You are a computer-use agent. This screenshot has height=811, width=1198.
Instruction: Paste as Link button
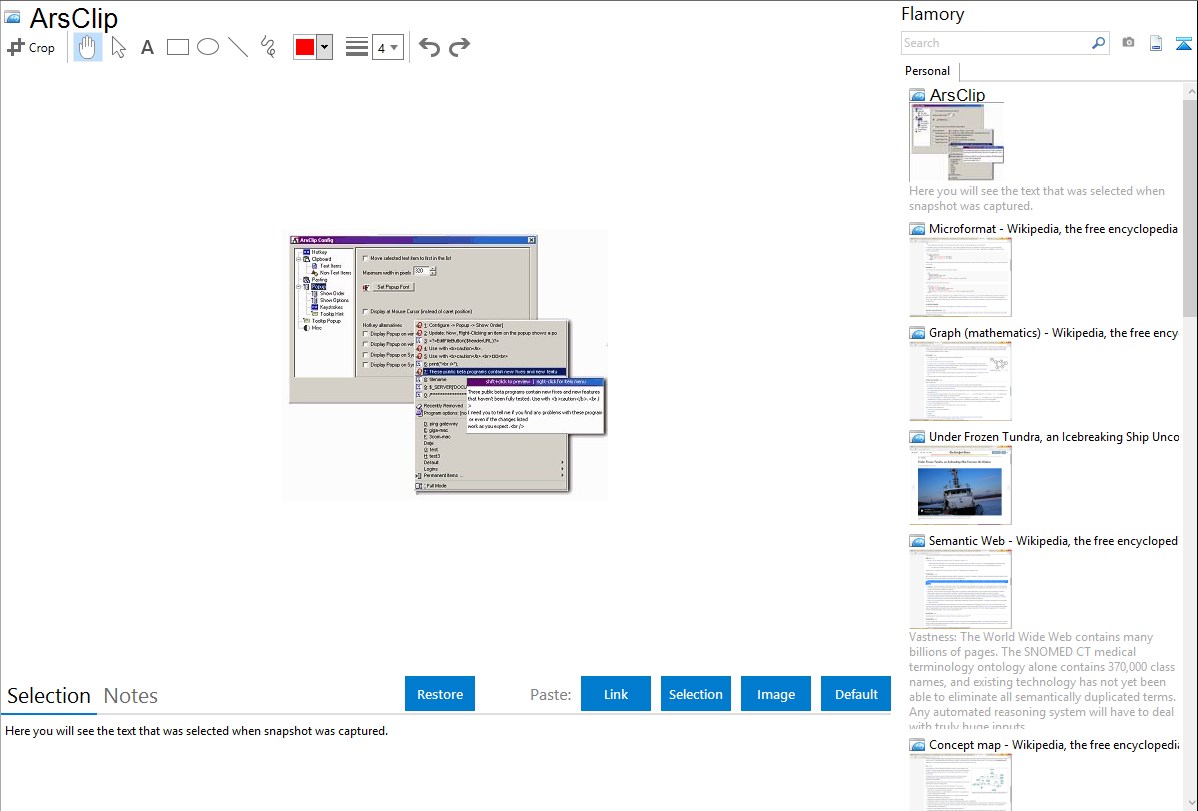click(616, 694)
